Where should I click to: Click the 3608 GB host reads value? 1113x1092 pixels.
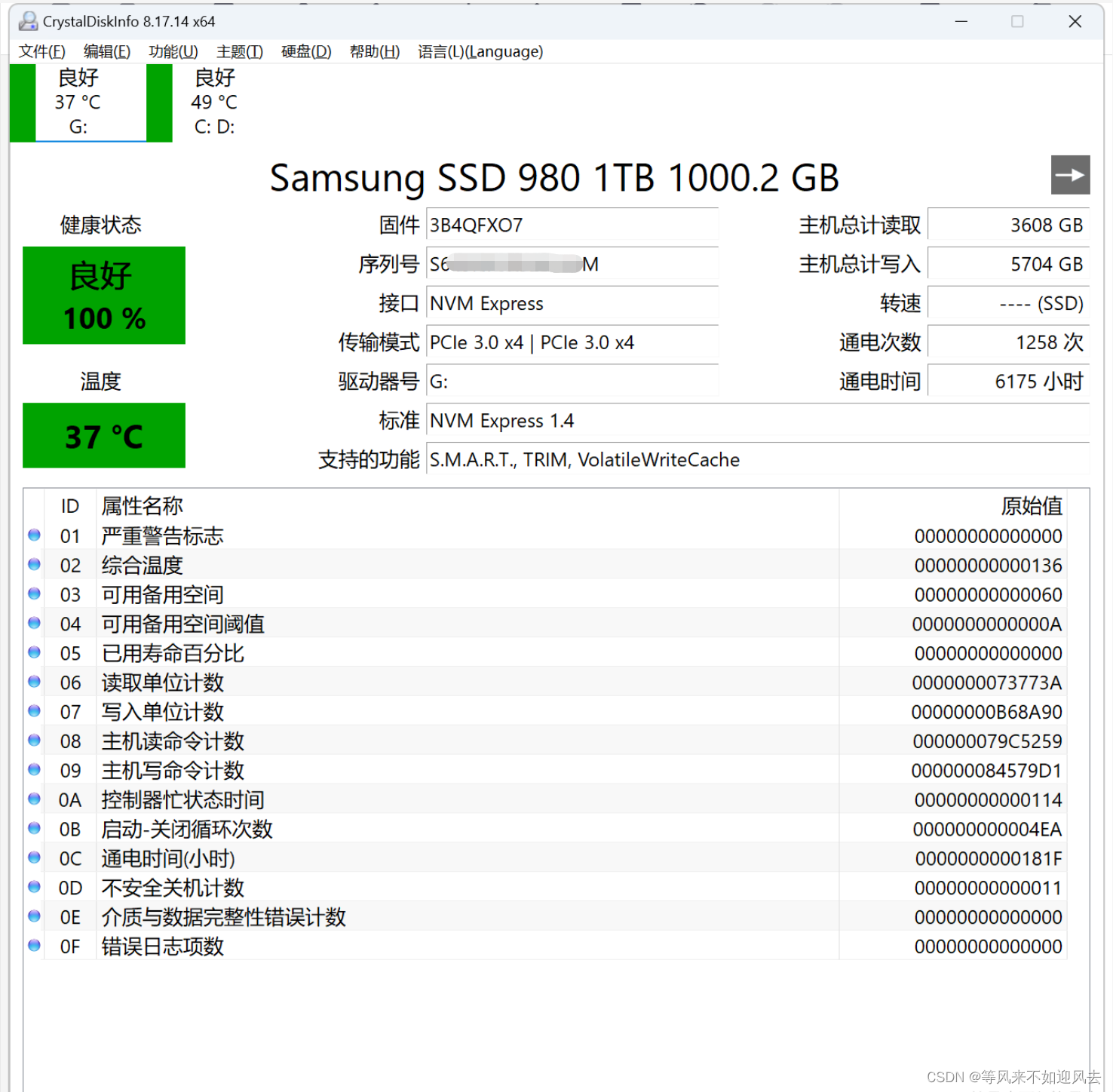[1008, 225]
